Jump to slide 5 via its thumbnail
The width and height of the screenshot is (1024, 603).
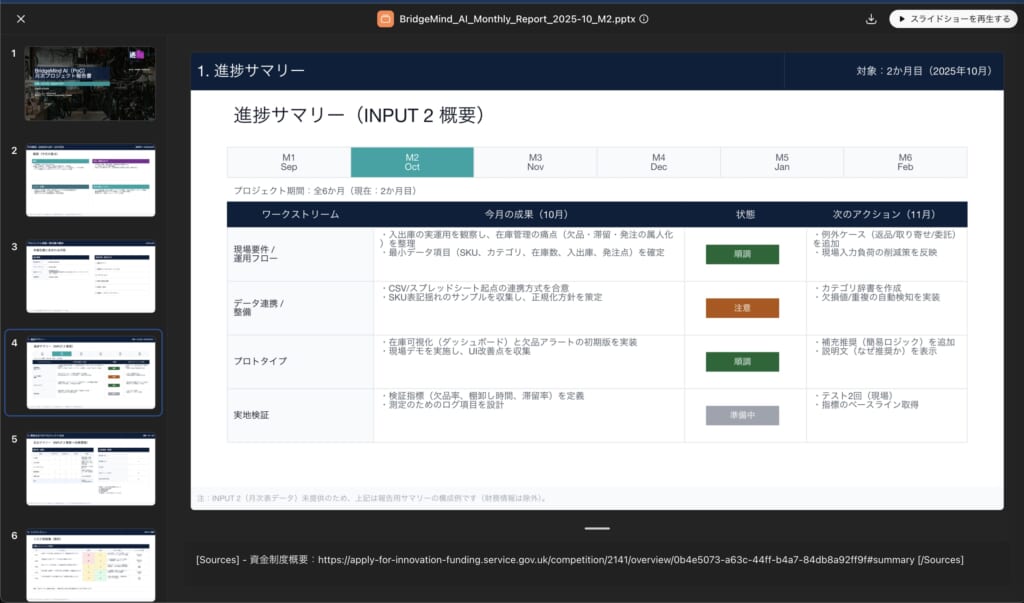tap(89, 468)
